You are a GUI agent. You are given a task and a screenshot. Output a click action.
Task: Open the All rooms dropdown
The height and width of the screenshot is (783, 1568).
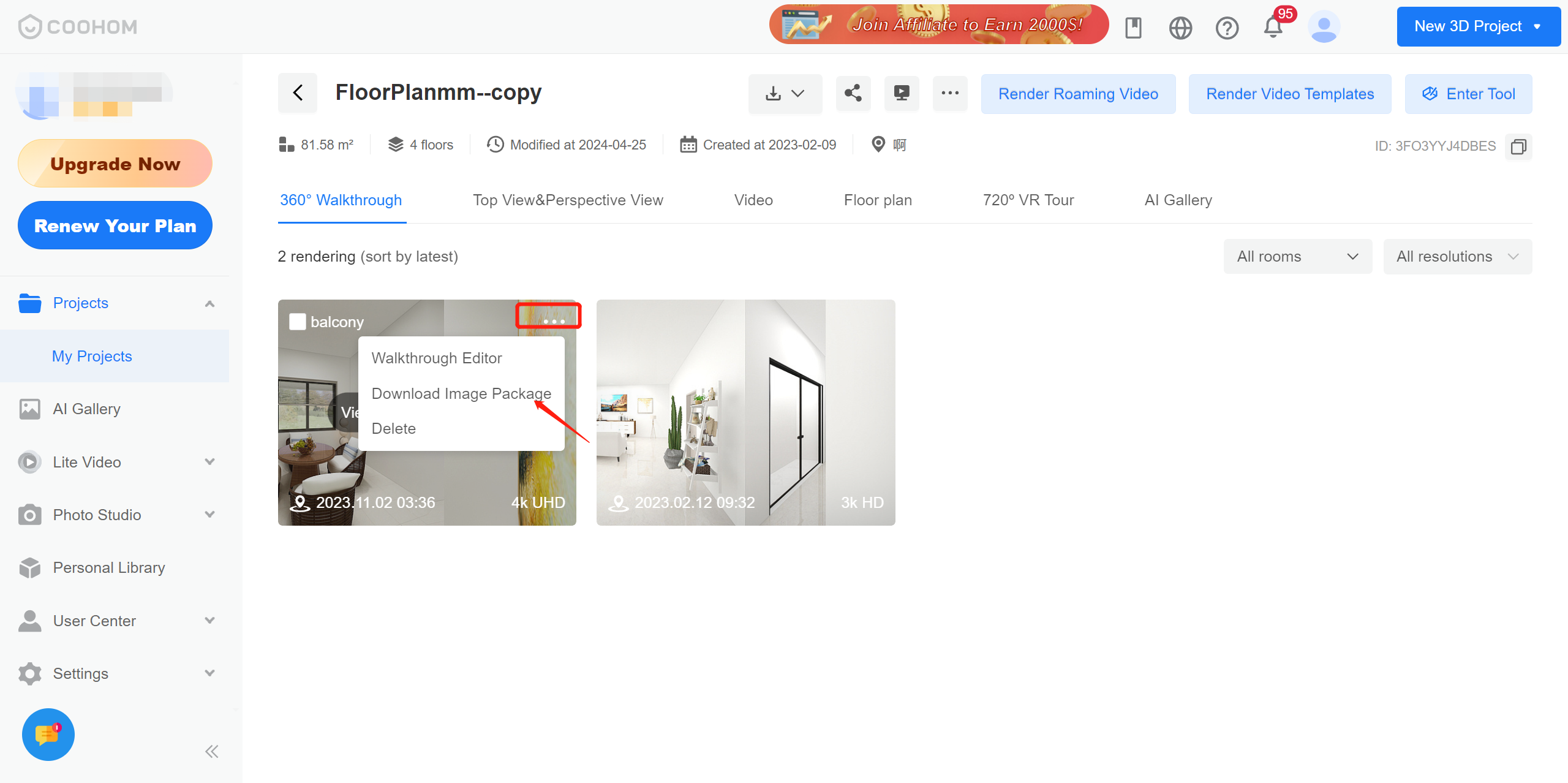coord(1297,257)
